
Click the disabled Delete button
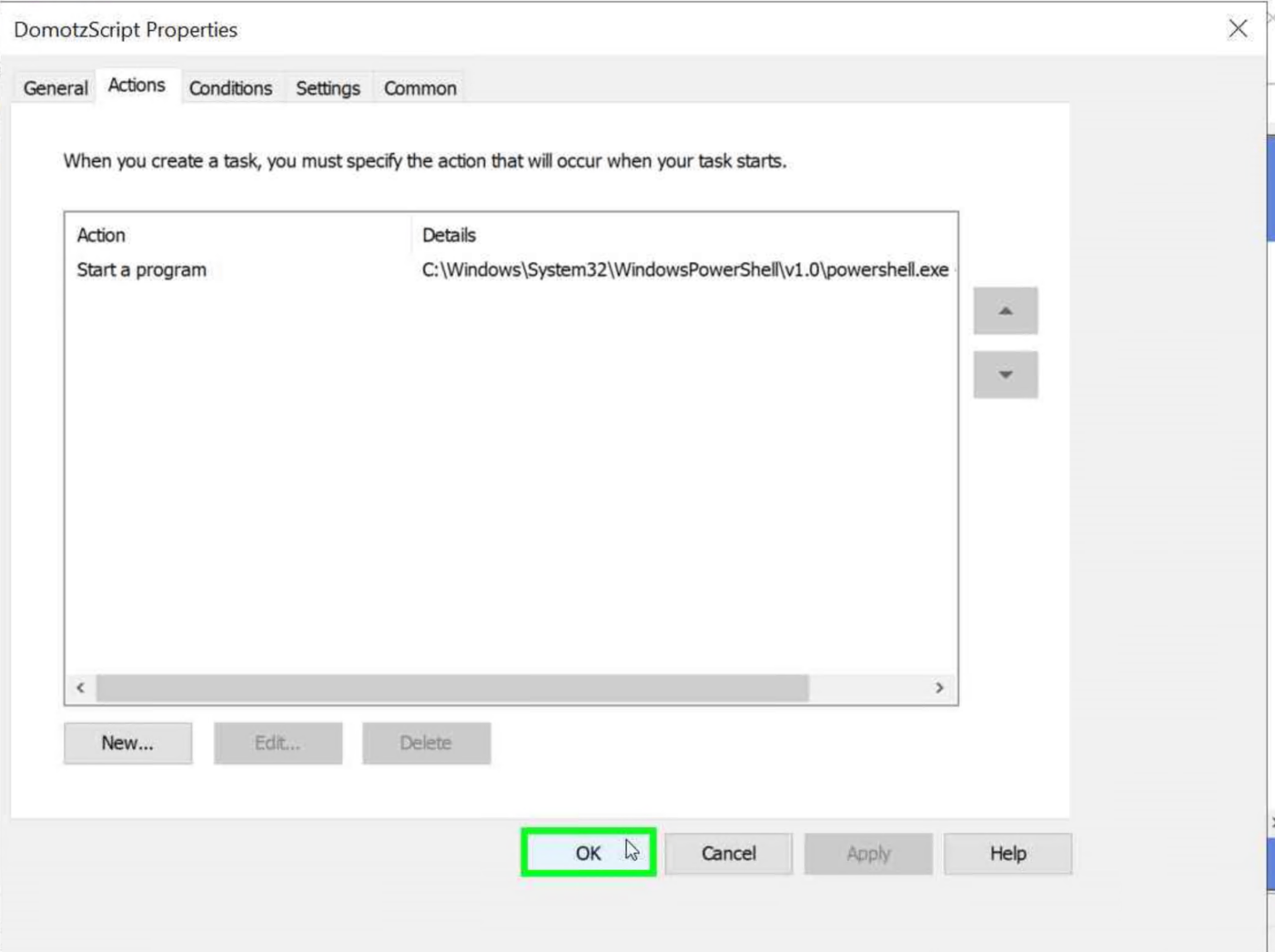426,743
